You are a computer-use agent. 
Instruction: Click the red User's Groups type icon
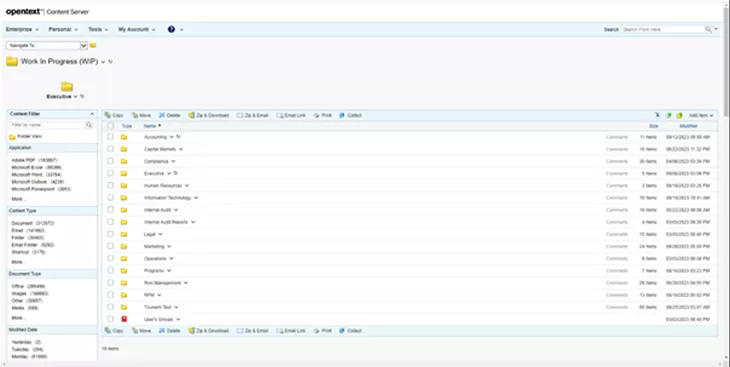(124, 319)
